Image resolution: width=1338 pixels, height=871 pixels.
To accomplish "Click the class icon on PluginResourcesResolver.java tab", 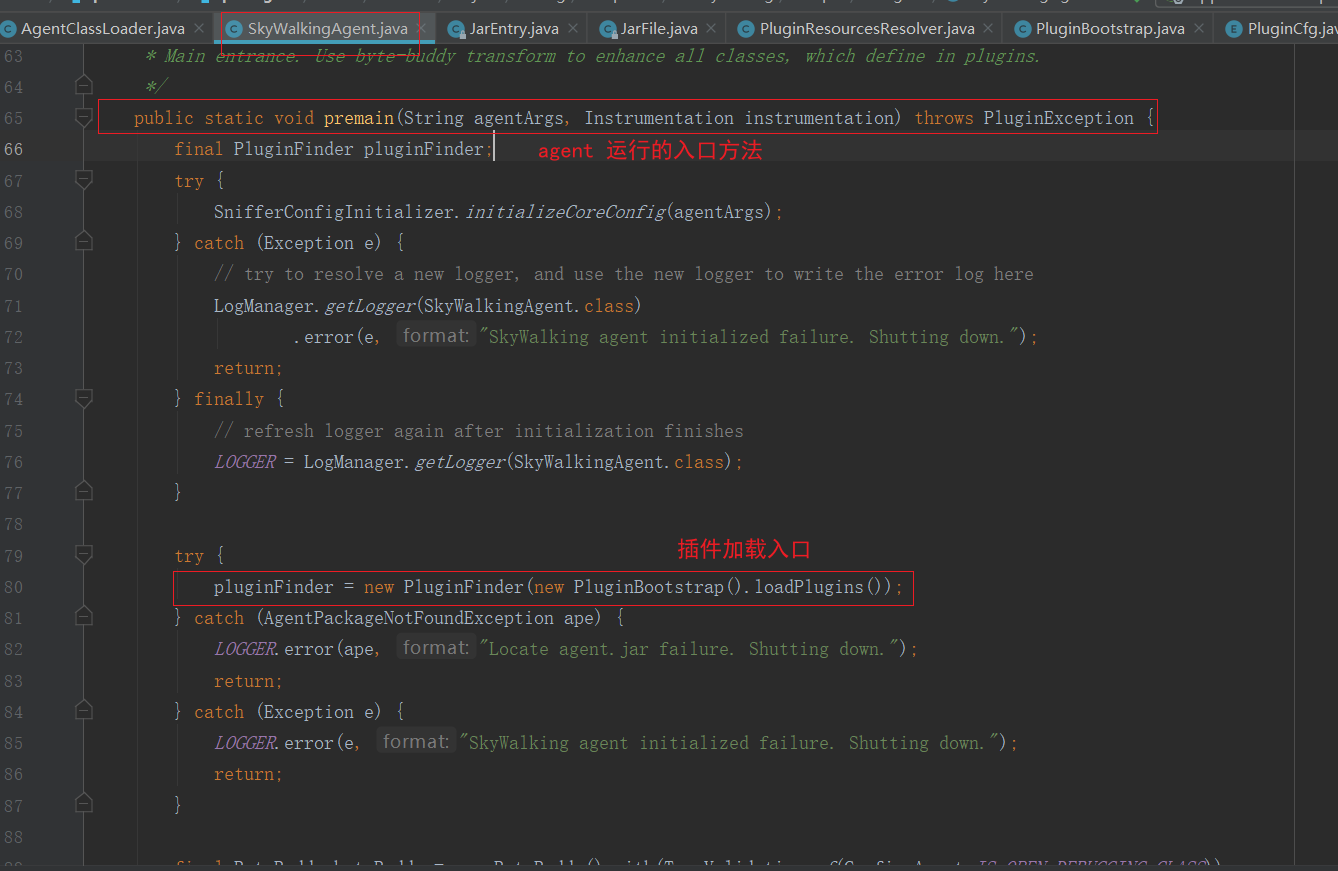I will [745, 28].
